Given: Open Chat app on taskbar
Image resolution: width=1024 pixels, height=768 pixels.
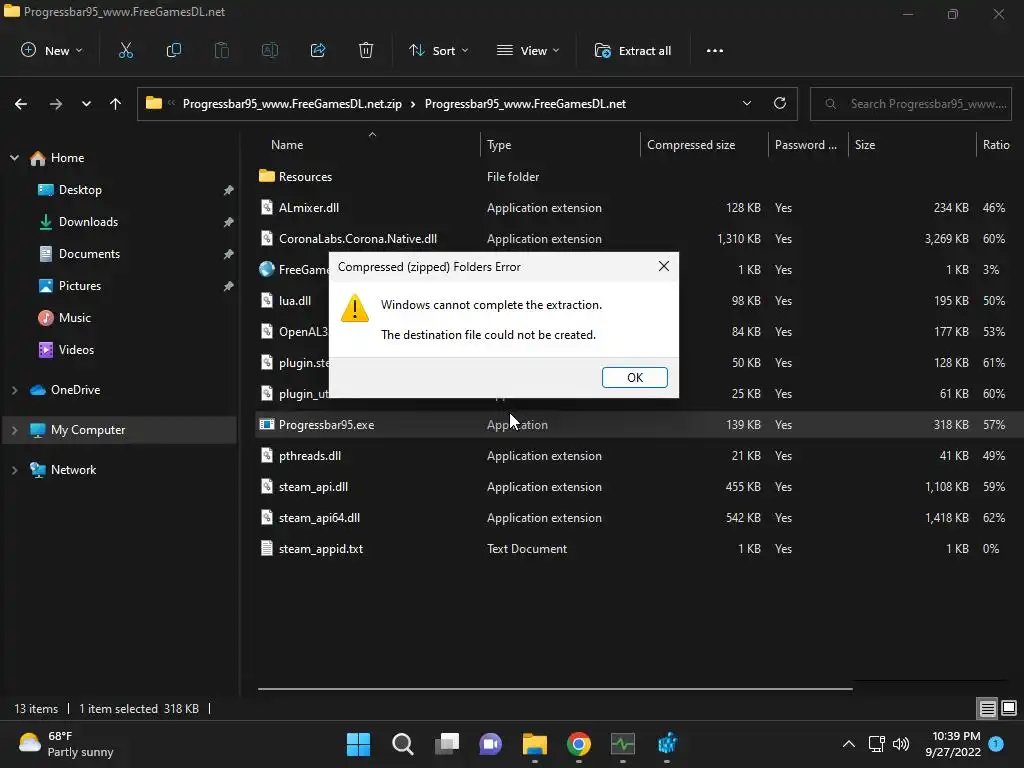Looking at the screenshot, I should [x=490, y=744].
